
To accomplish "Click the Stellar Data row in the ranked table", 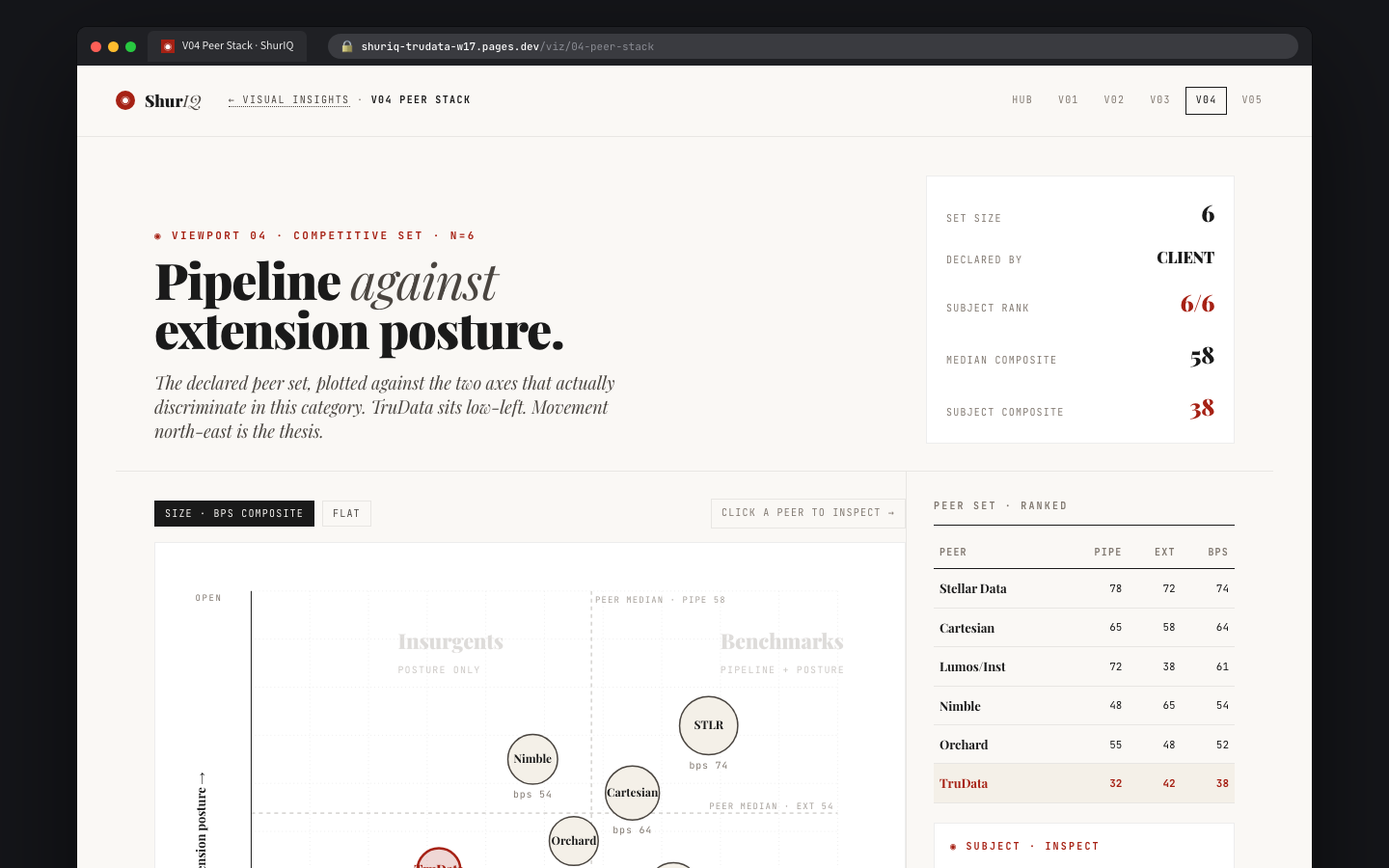I will point(1083,588).
